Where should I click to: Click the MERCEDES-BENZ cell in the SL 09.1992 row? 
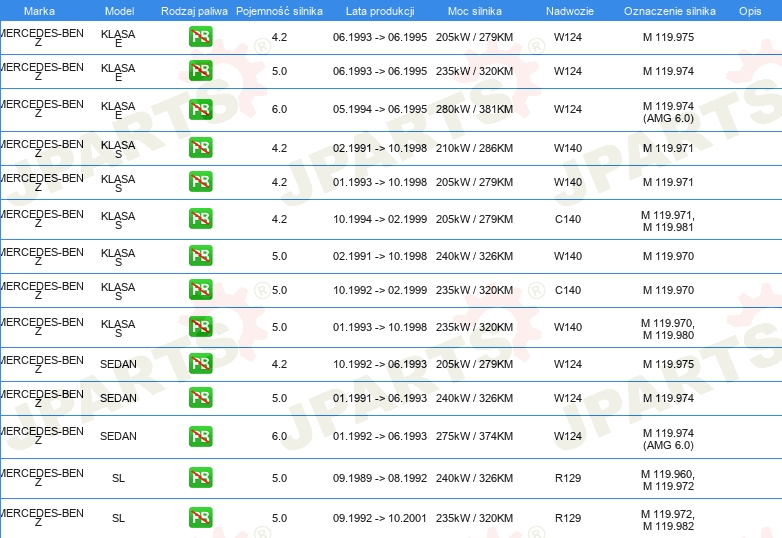(x=42, y=518)
